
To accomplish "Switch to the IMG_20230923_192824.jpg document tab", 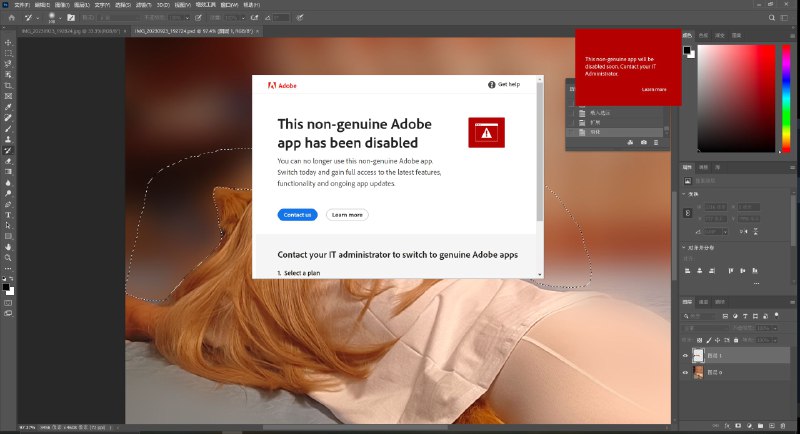I will pyautogui.click(x=70, y=31).
